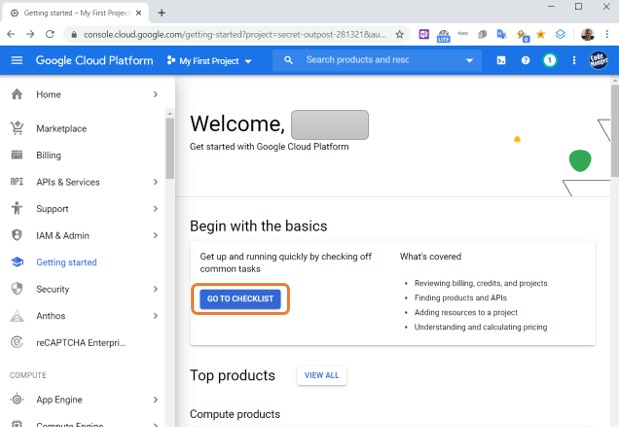Select Getting started in the sidebar
The height and width of the screenshot is (427, 619).
click(x=66, y=262)
